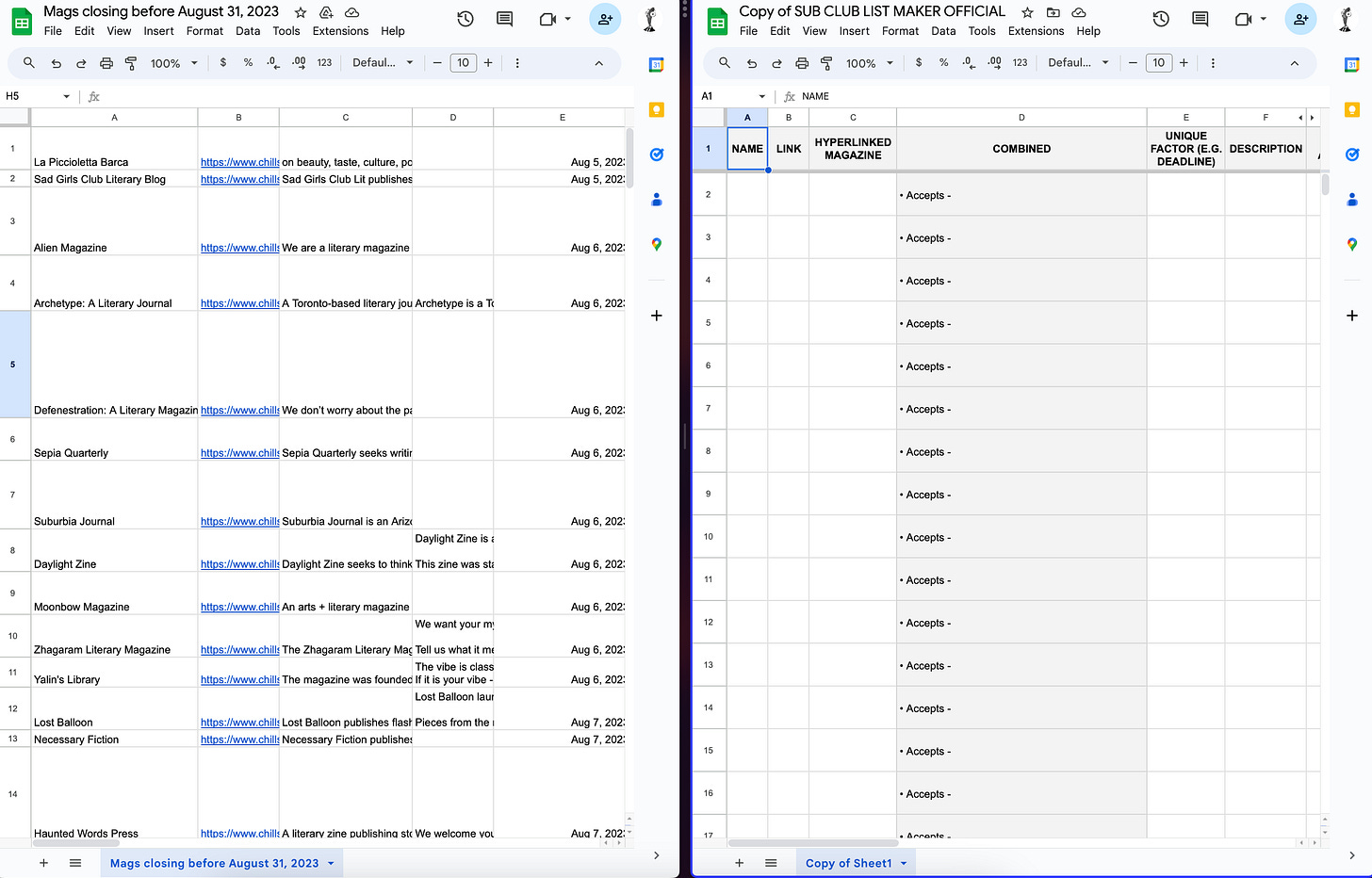The width and height of the screenshot is (1372, 878).
Task: Open the link in the Sepia Quarterly row
Action: pos(239,453)
